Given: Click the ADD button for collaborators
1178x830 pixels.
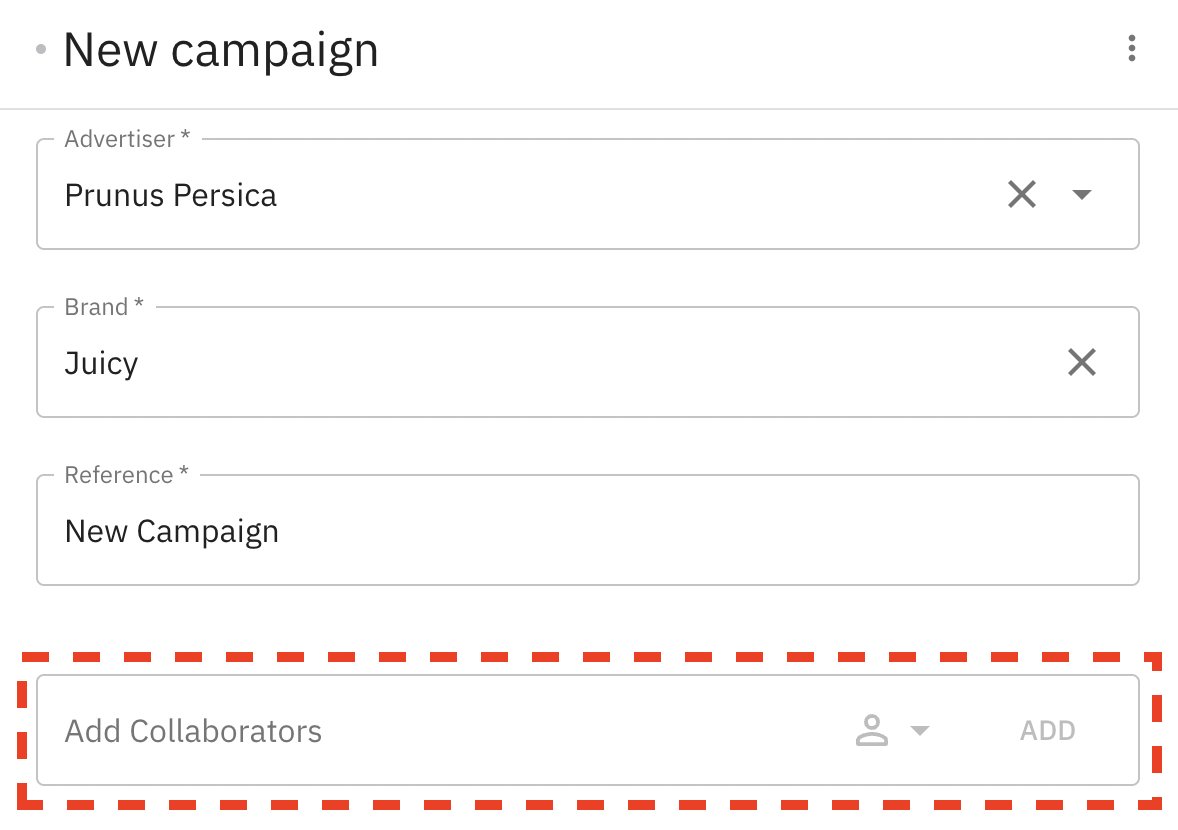Looking at the screenshot, I should tap(1047, 730).
